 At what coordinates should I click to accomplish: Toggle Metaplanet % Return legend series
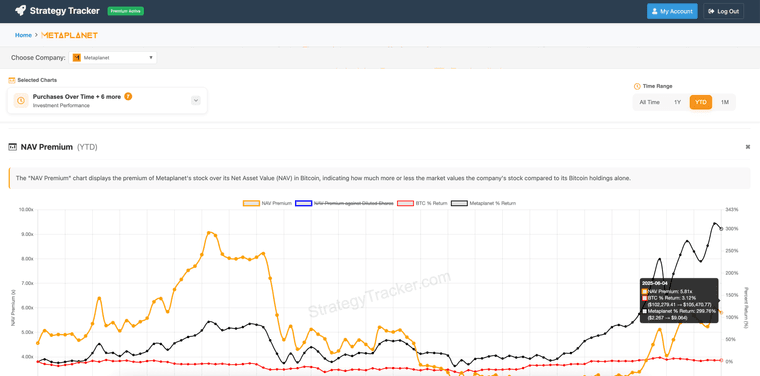point(483,204)
